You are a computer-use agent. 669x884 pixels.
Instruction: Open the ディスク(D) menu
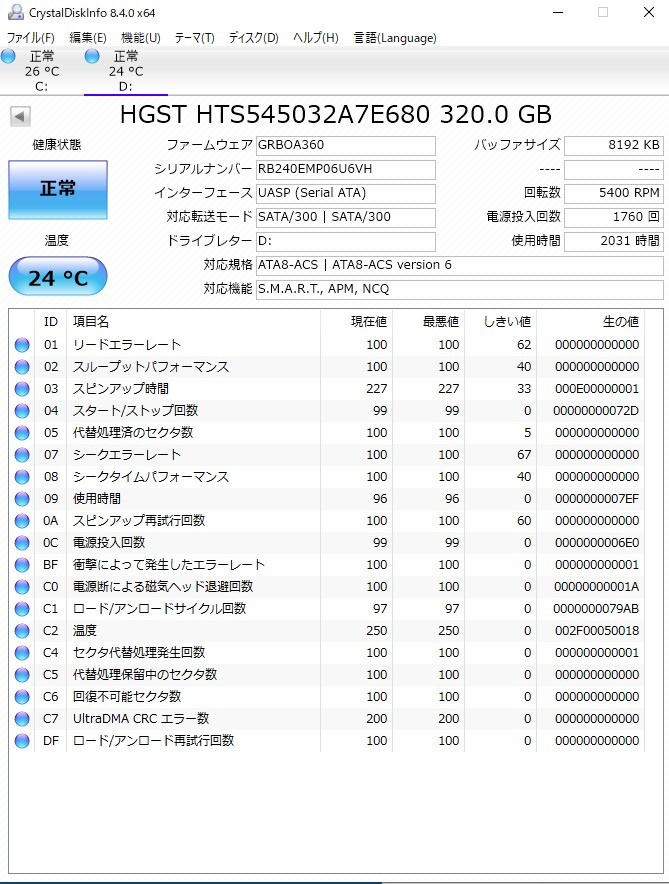point(254,38)
